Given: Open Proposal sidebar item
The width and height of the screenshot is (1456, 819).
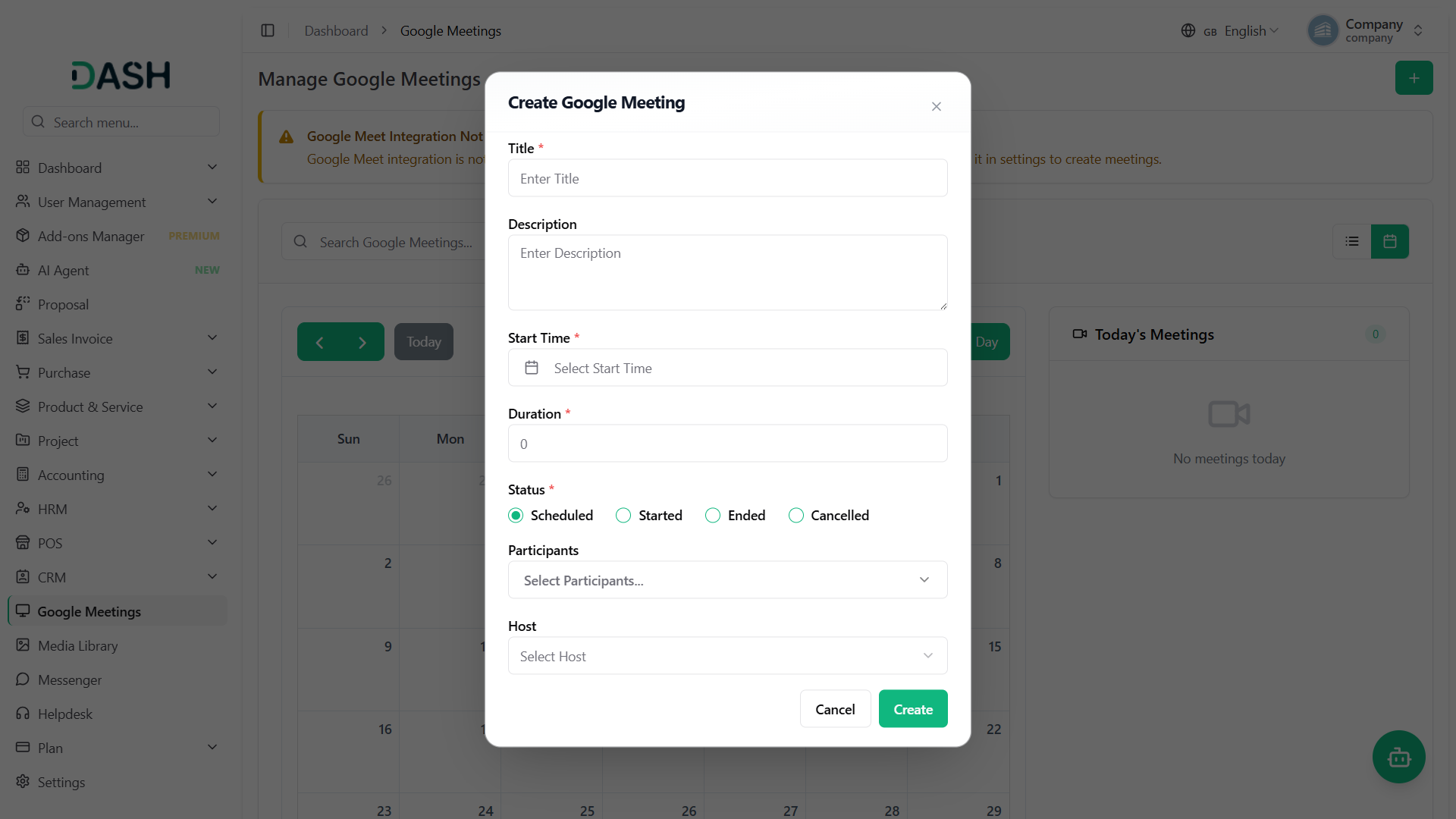Looking at the screenshot, I should pos(118,304).
